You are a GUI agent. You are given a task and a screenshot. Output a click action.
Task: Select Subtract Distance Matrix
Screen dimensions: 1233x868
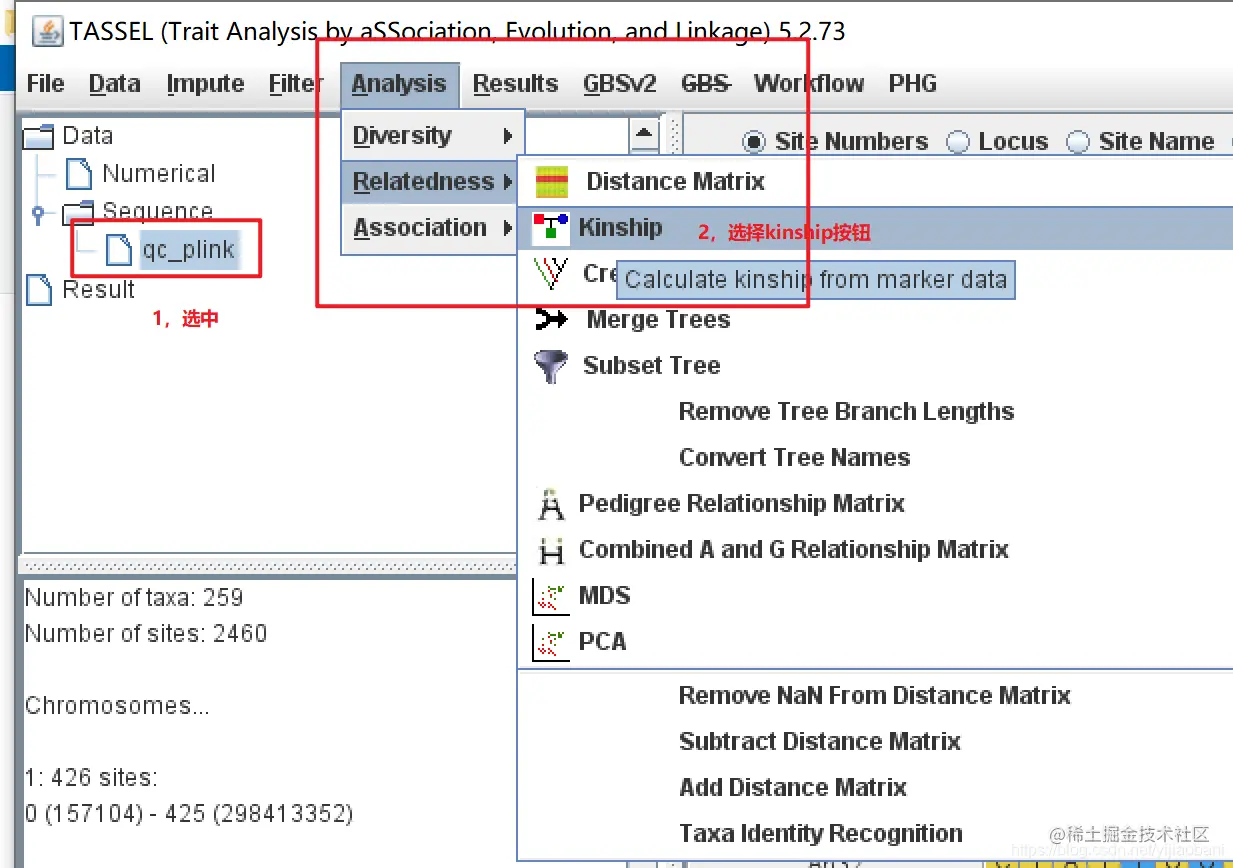875,742
